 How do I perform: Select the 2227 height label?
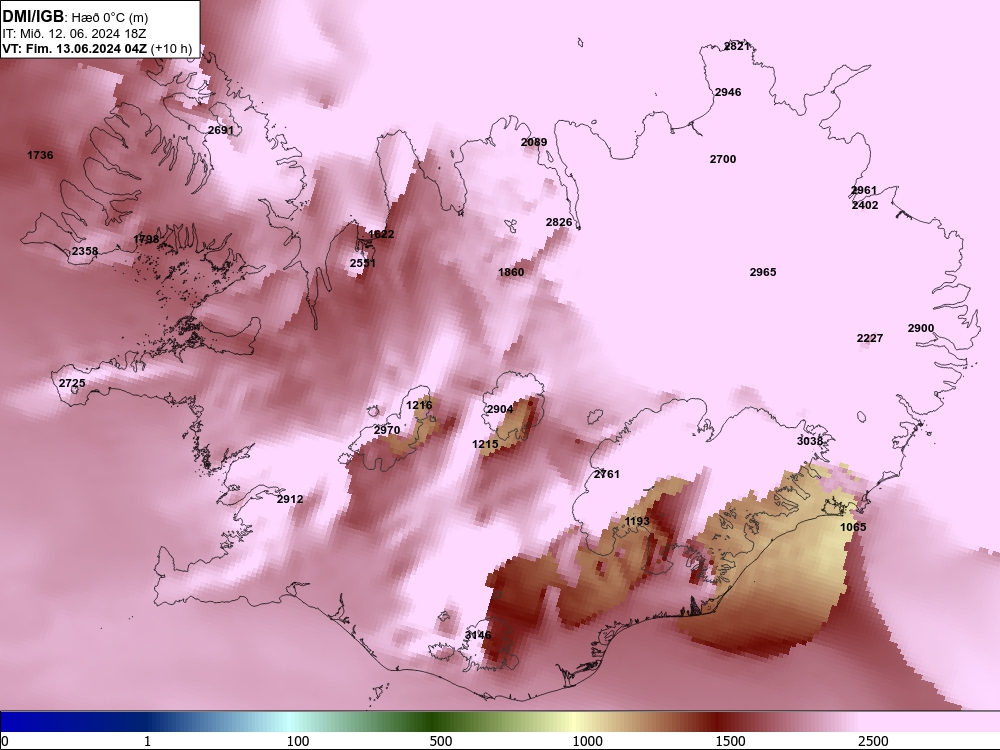point(870,338)
